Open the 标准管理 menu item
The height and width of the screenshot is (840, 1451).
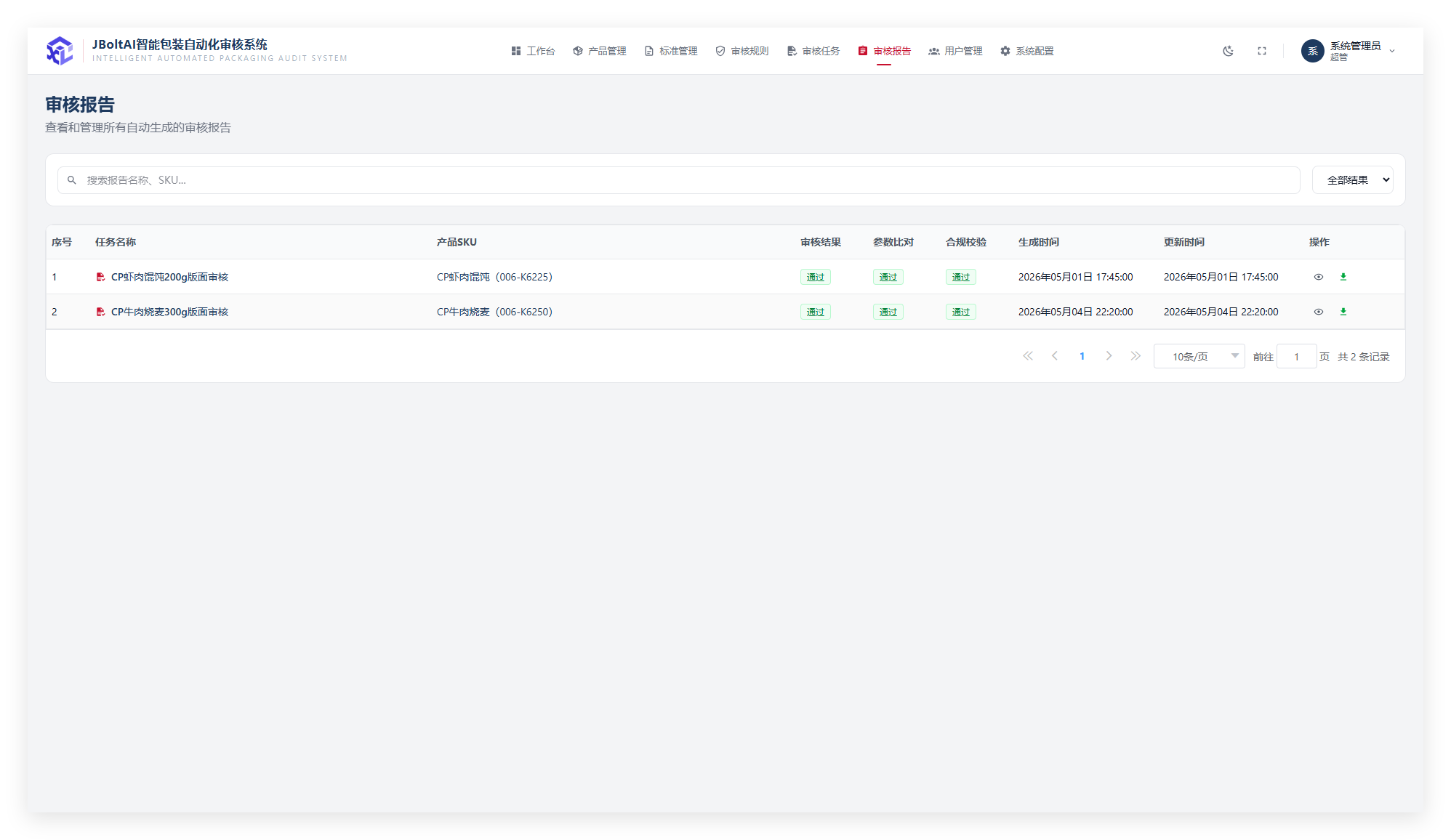(x=671, y=51)
